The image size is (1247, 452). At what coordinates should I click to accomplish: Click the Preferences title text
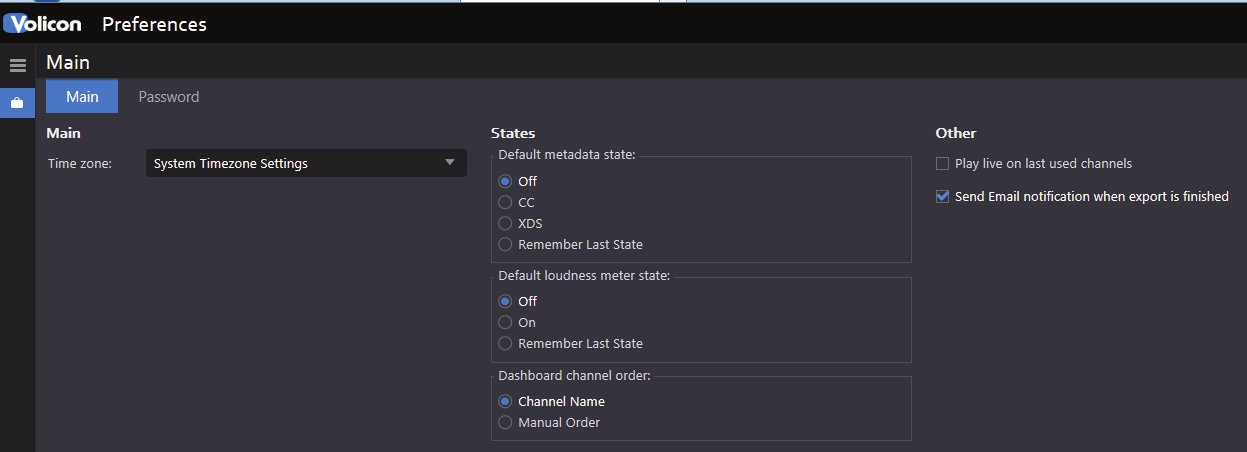coord(154,24)
